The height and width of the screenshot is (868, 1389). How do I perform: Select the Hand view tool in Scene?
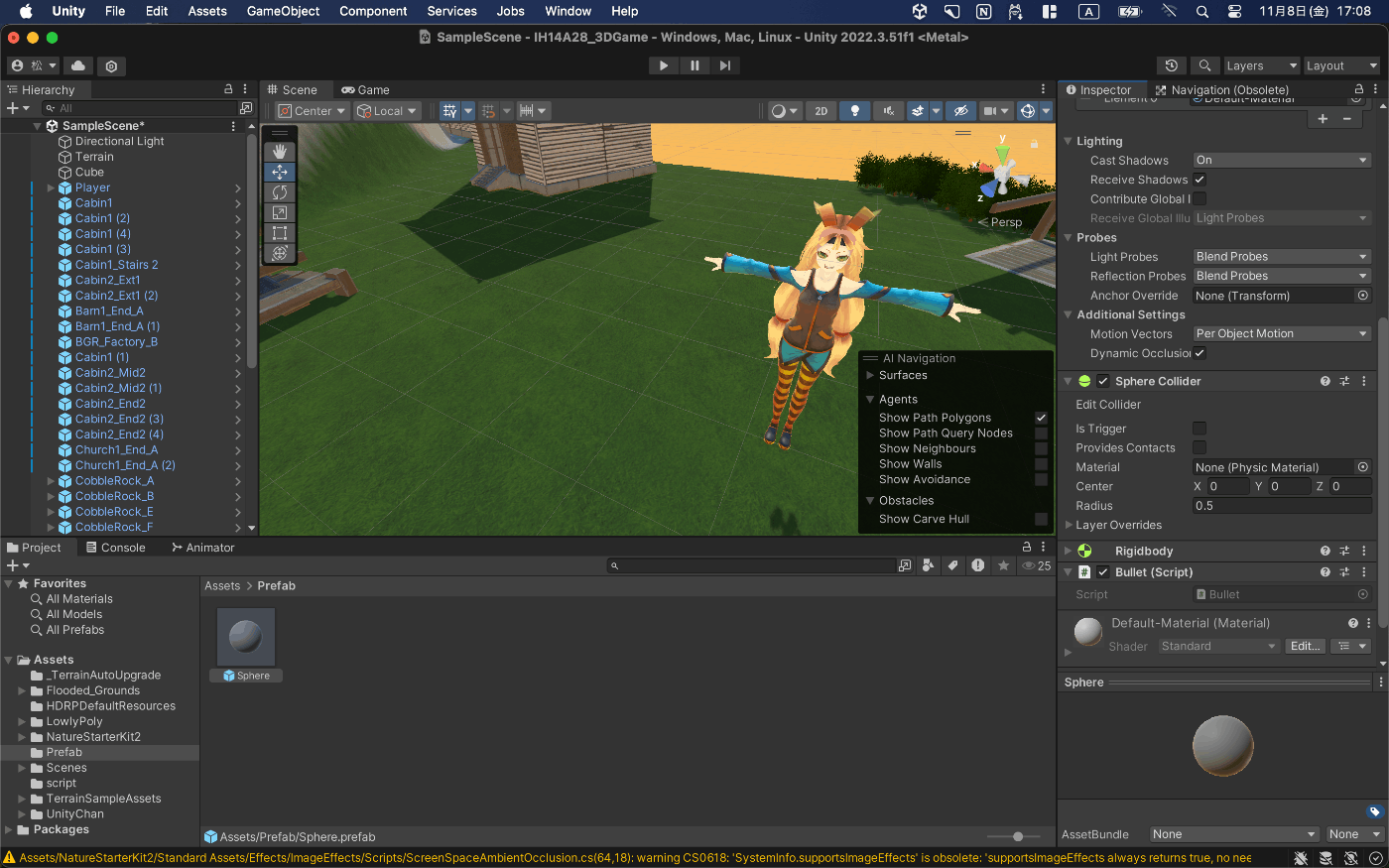280,152
